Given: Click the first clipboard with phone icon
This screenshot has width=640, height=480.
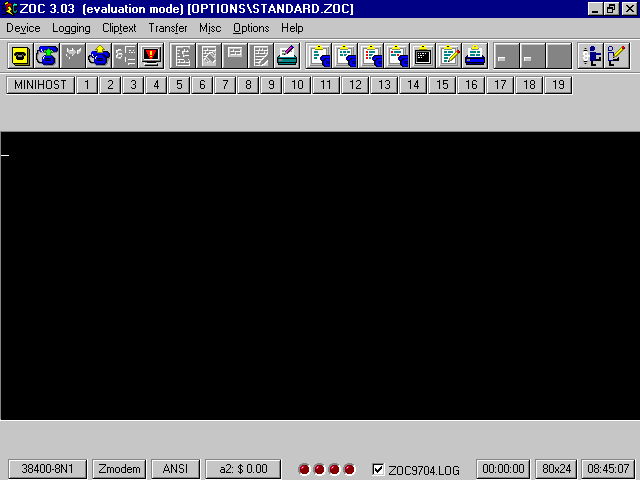Looking at the screenshot, I should coord(320,56).
